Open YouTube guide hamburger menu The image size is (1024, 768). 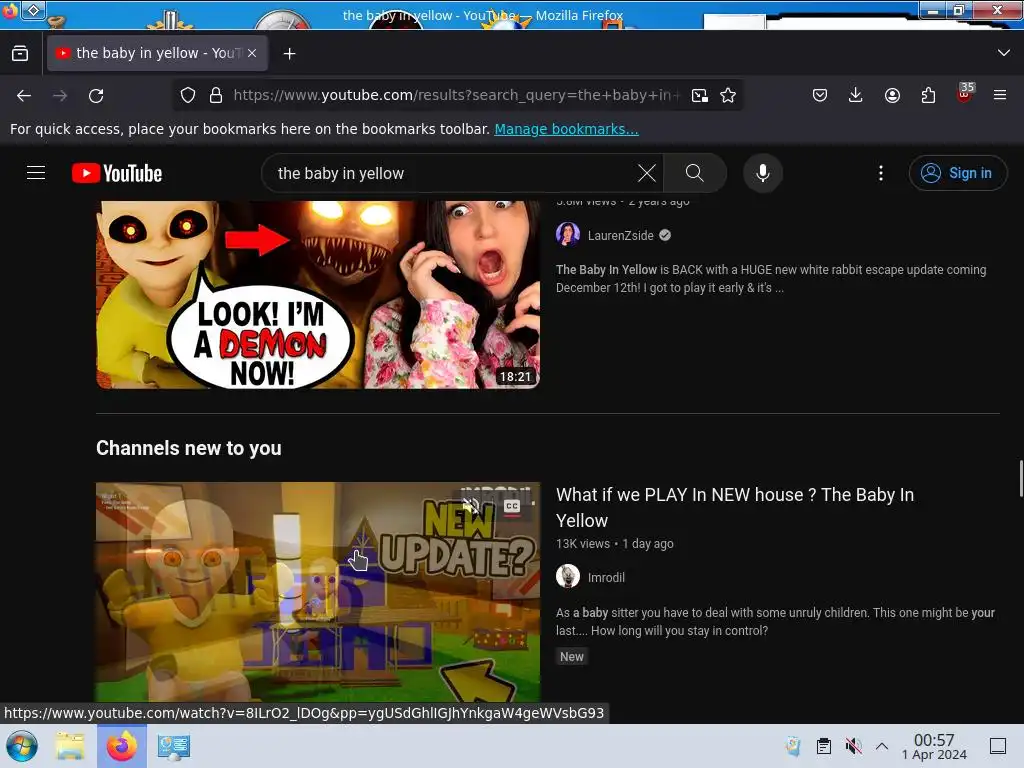point(36,173)
